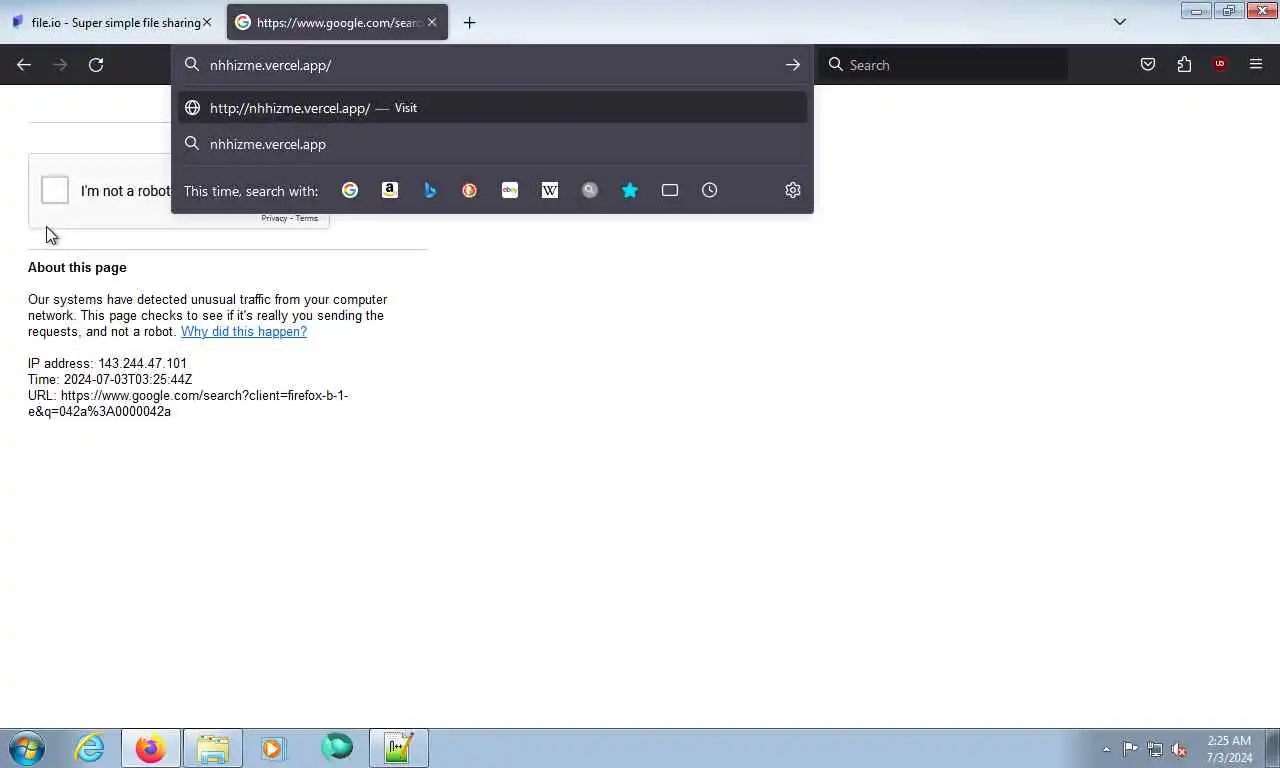Open the Why did this happen? link

[244, 331]
